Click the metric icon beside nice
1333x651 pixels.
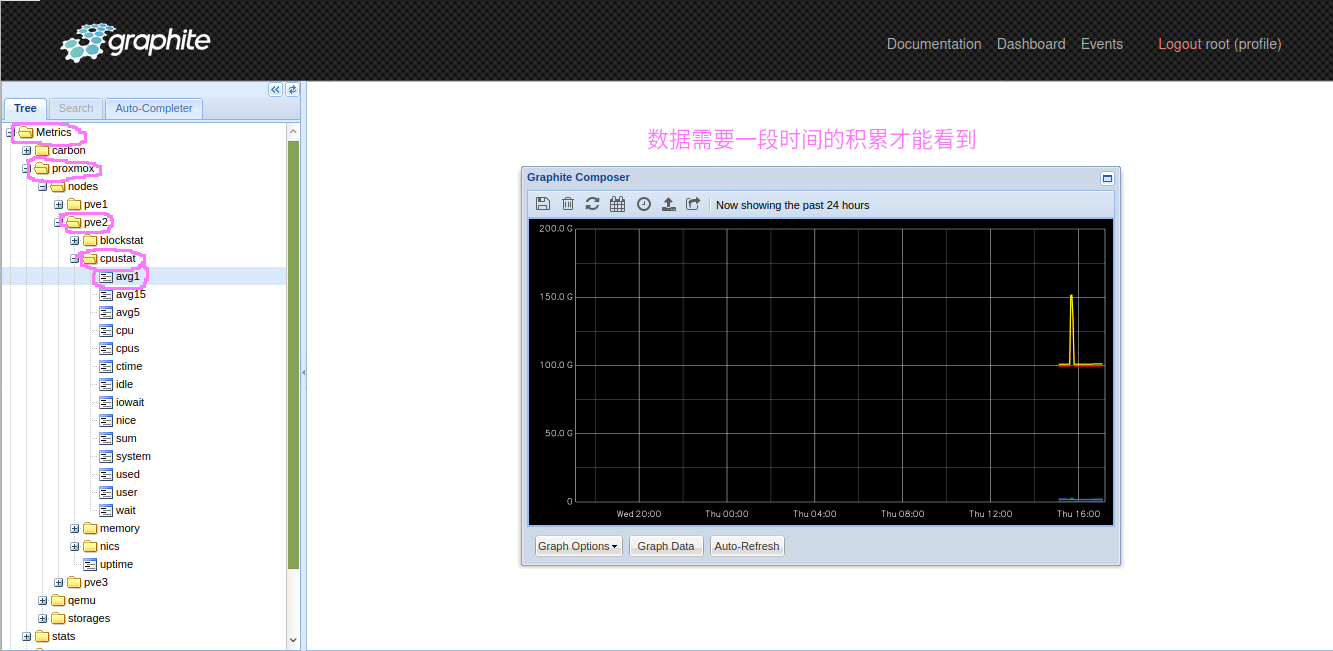(x=106, y=420)
